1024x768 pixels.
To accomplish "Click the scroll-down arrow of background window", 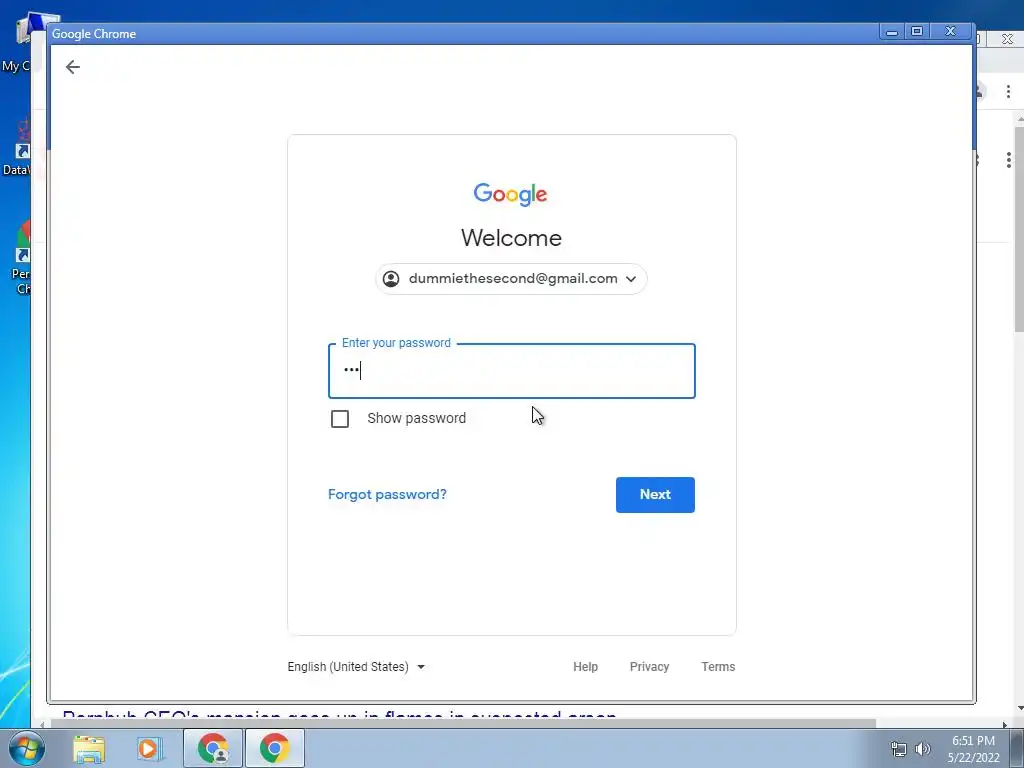I will click(1020, 708).
